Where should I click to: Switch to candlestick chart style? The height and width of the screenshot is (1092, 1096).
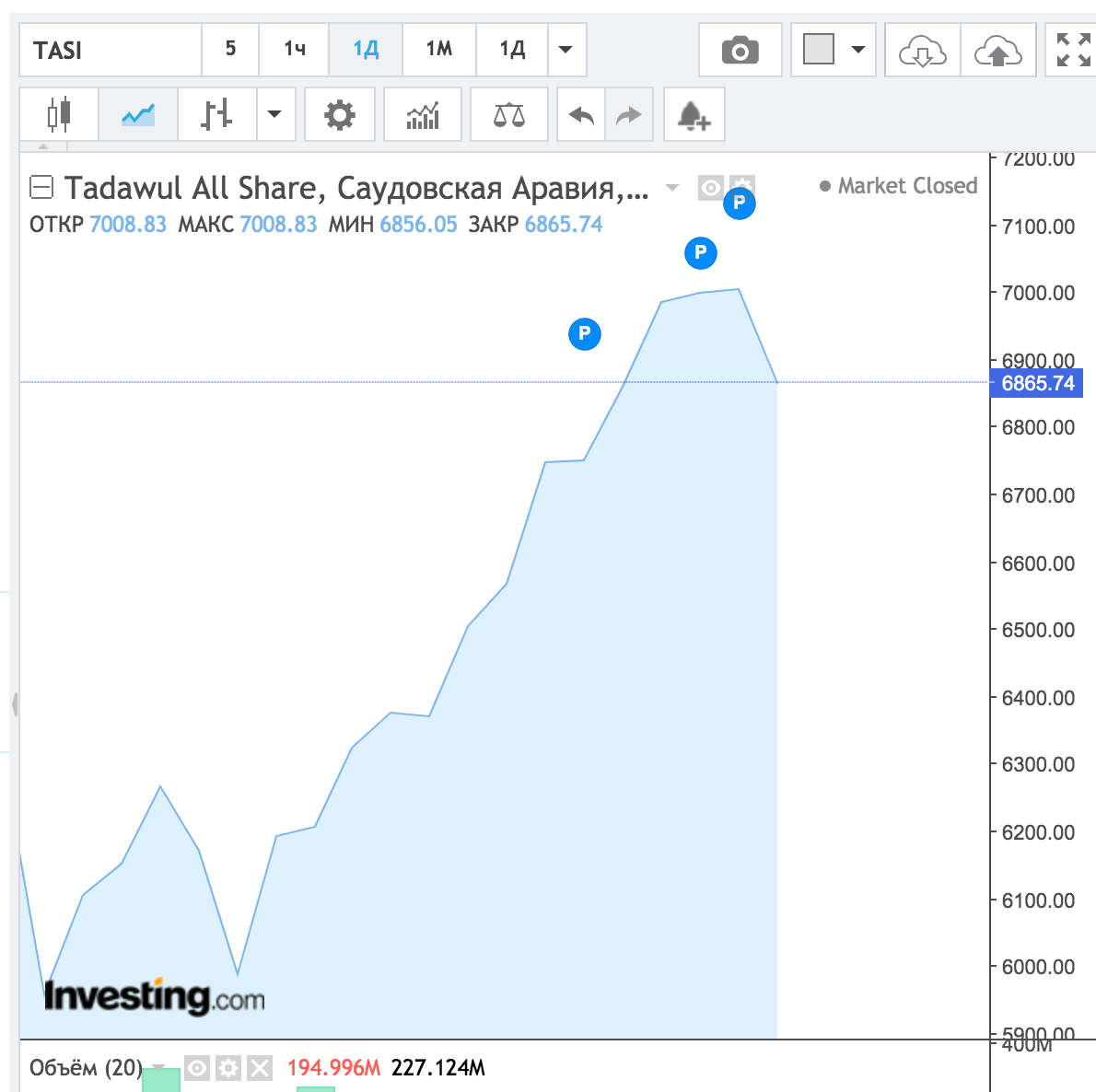coord(59,114)
